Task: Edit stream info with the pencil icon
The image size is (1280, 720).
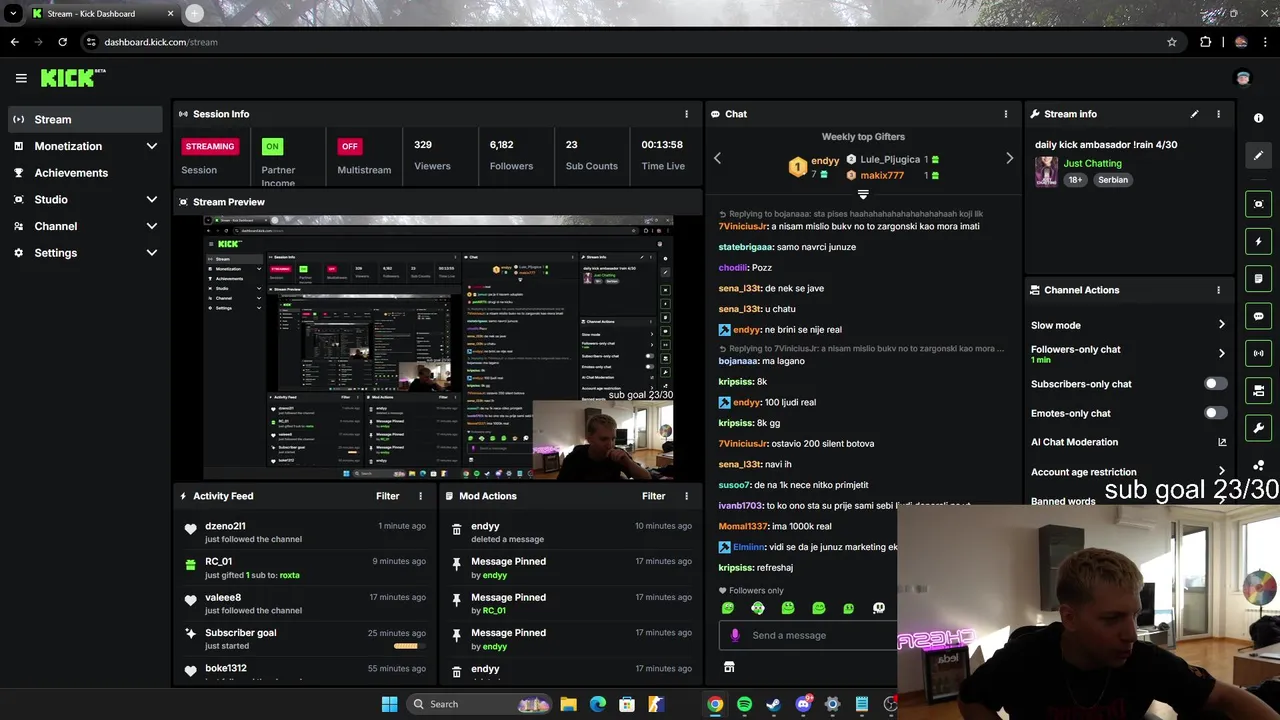Action: point(1194,114)
